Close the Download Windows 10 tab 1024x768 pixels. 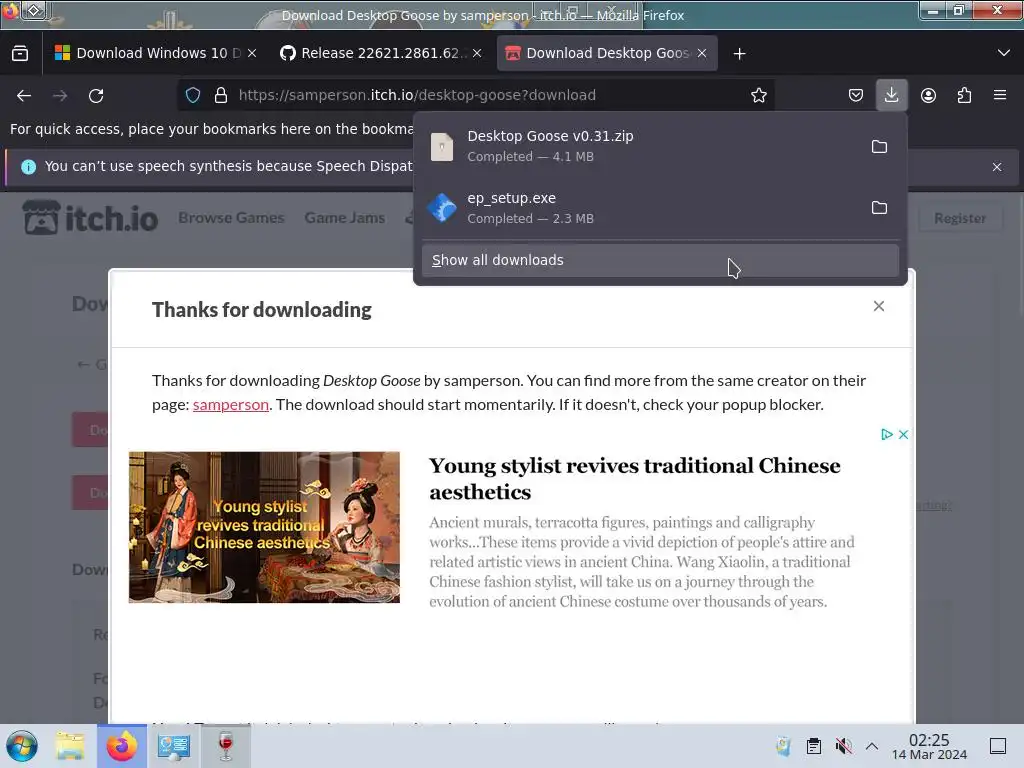coord(252,54)
